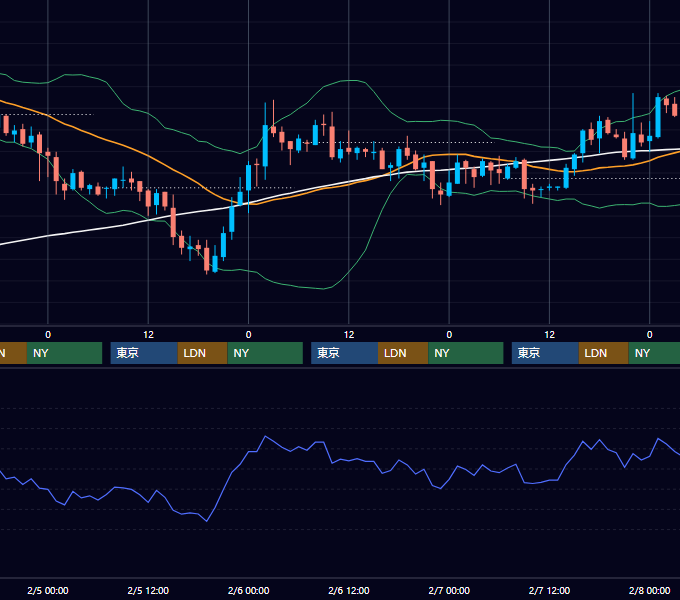Click the hour label 12 above 2/6 12:00

point(349,335)
